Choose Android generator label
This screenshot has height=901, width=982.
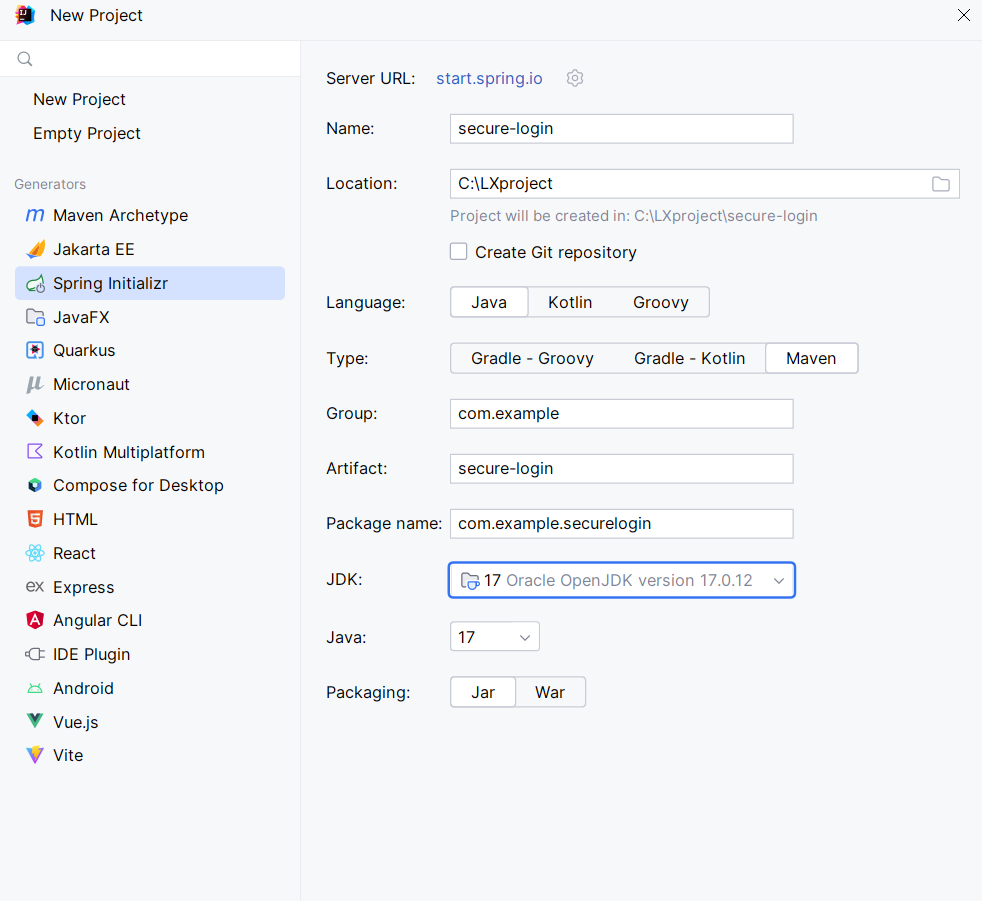83,688
